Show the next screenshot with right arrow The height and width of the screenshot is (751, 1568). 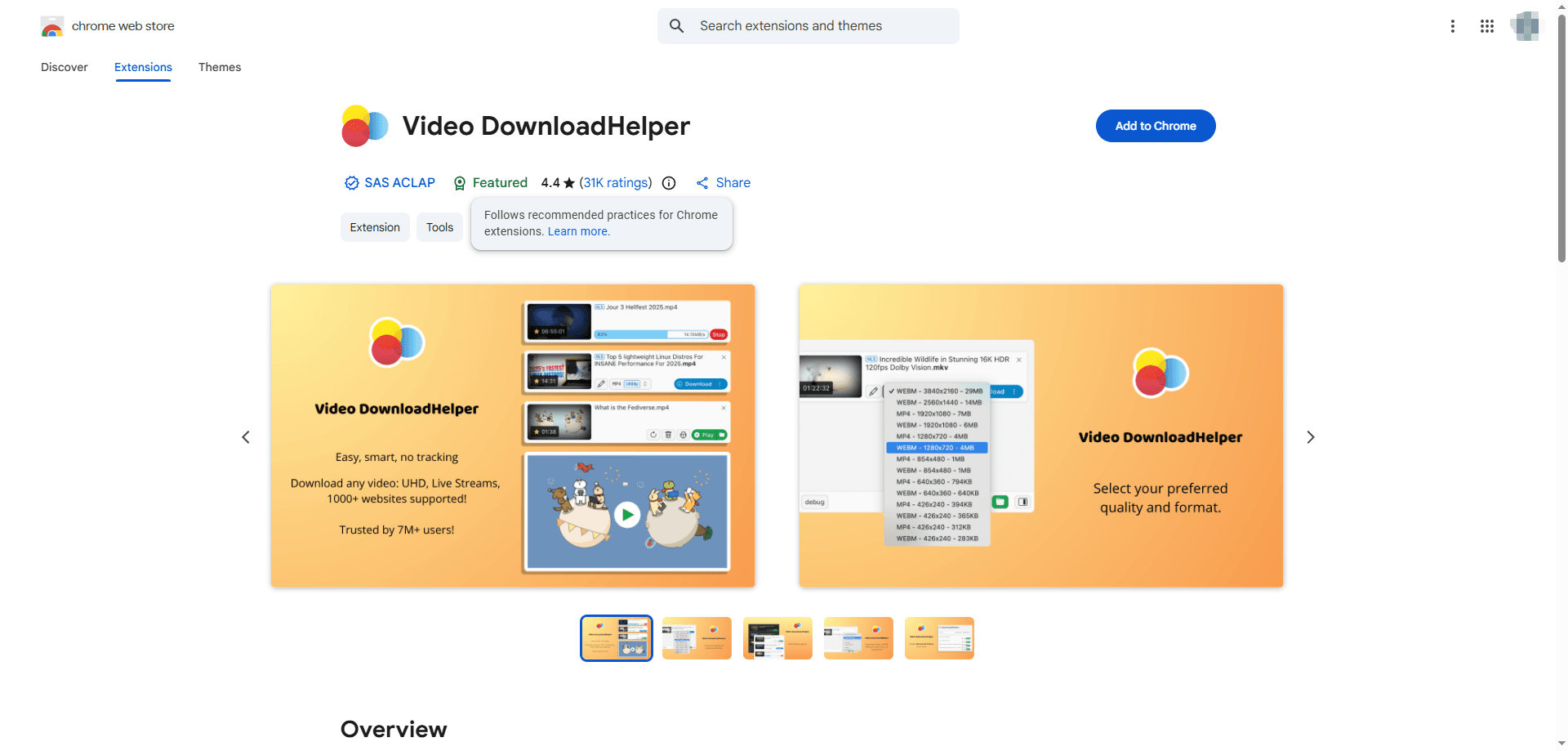(x=1310, y=437)
